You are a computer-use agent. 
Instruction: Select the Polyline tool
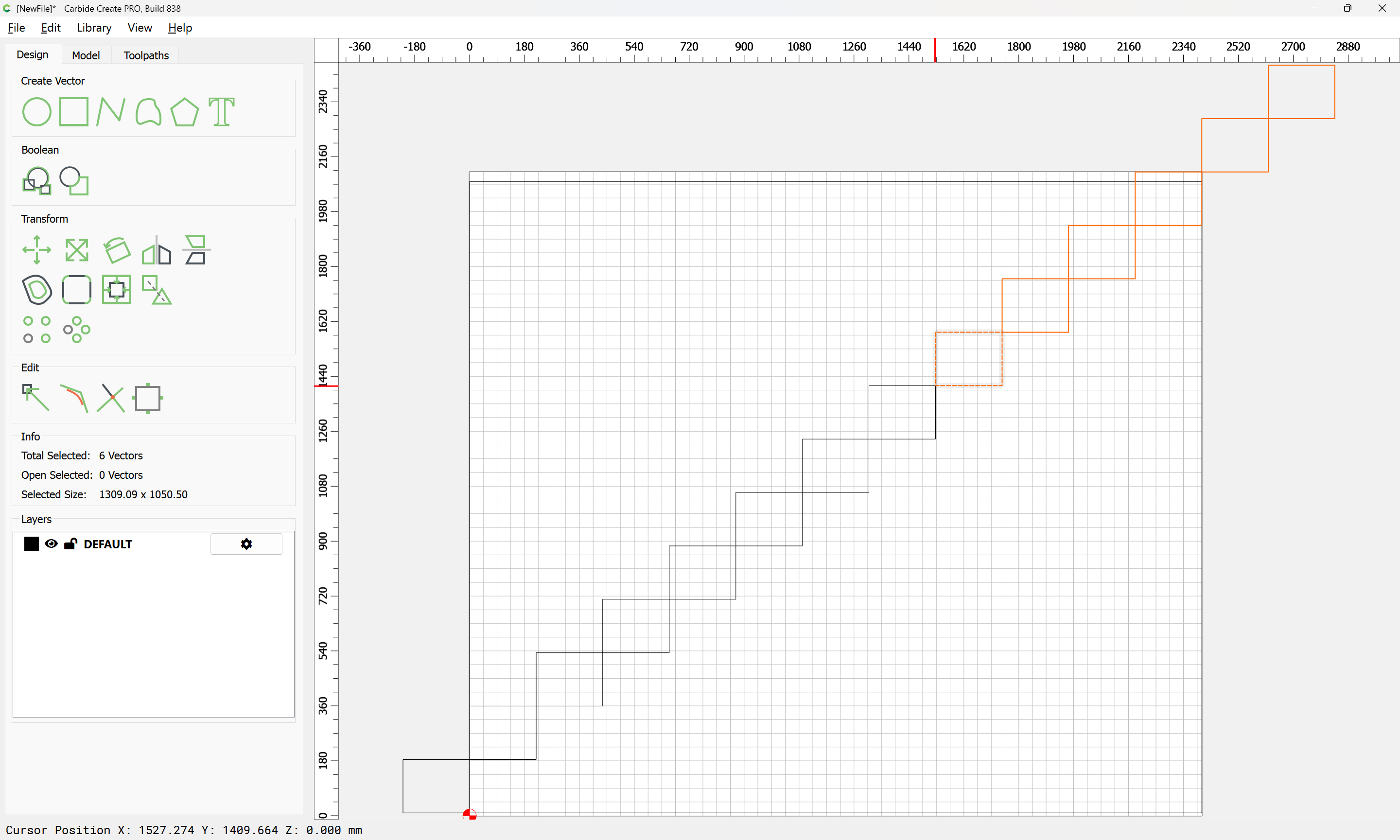110,111
